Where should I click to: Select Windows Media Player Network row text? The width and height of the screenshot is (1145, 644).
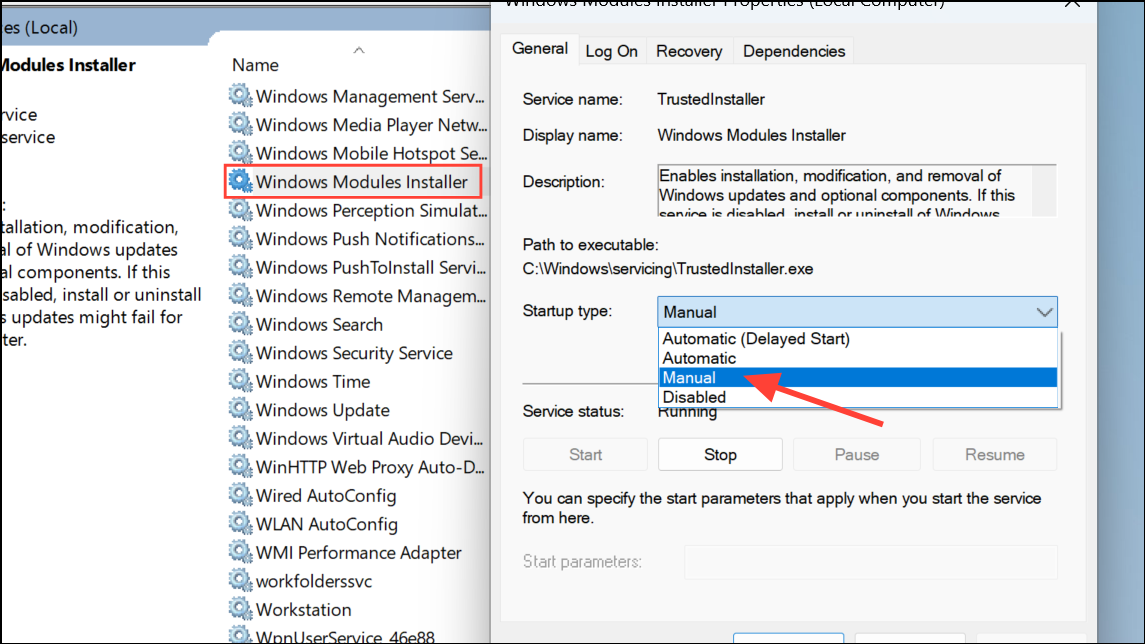371,125
